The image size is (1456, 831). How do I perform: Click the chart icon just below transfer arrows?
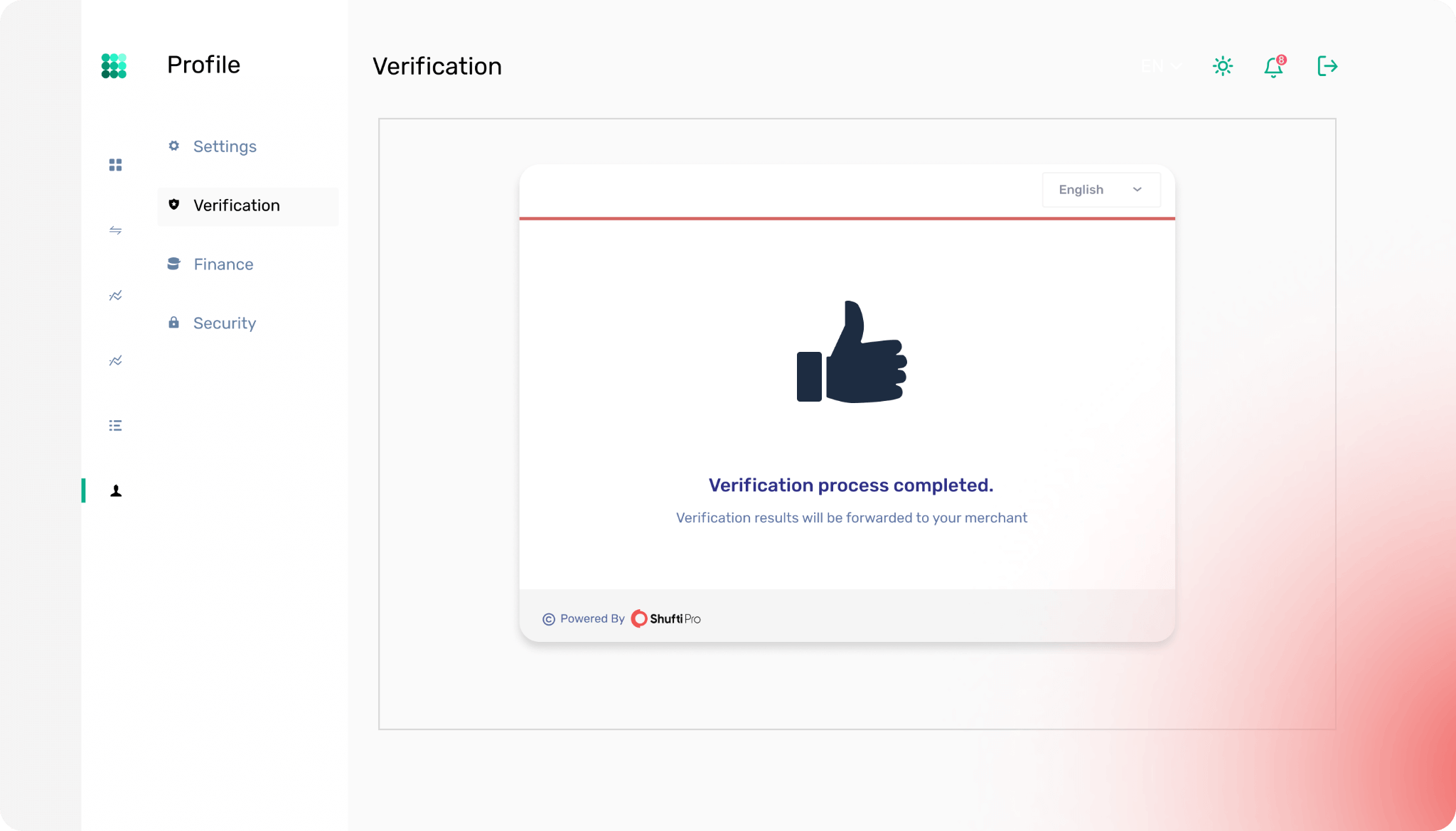[115, 296]
